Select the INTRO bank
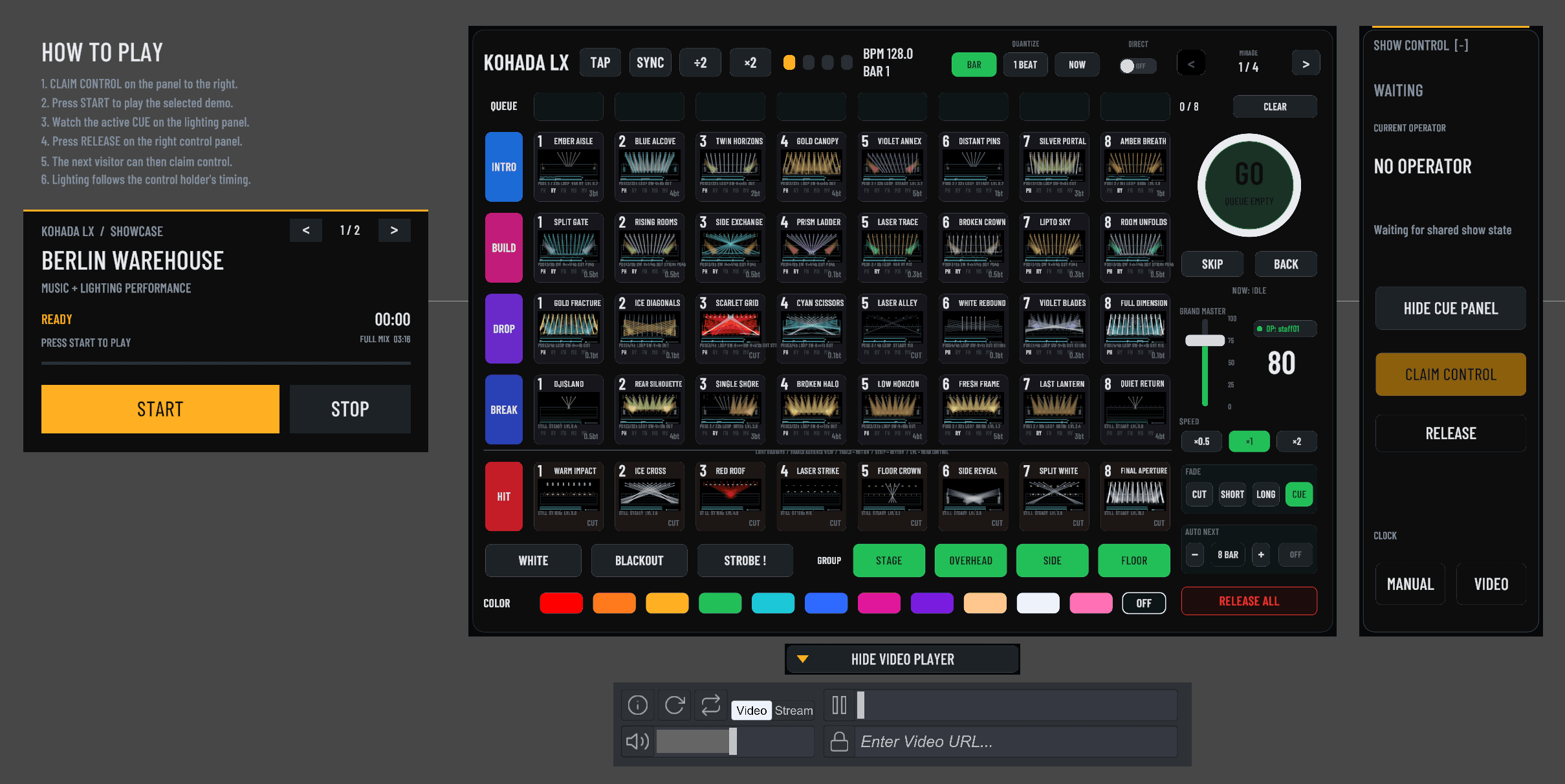Screen dimensions: 1565x784 pyautogui.click(x=504, y=167)
